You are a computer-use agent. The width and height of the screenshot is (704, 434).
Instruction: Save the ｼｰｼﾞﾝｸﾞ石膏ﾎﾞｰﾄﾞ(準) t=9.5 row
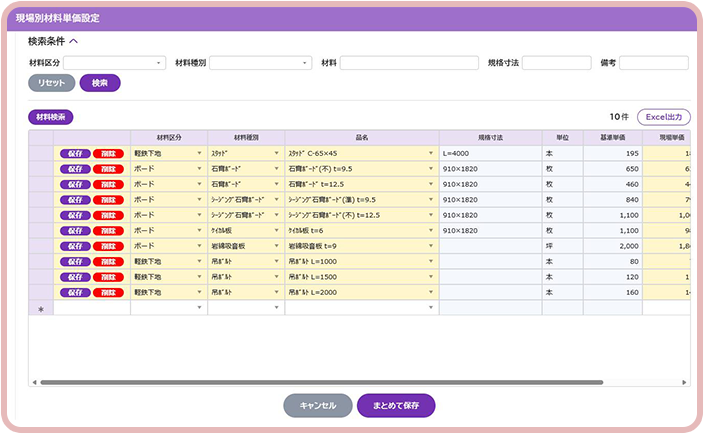click(75, 200)
